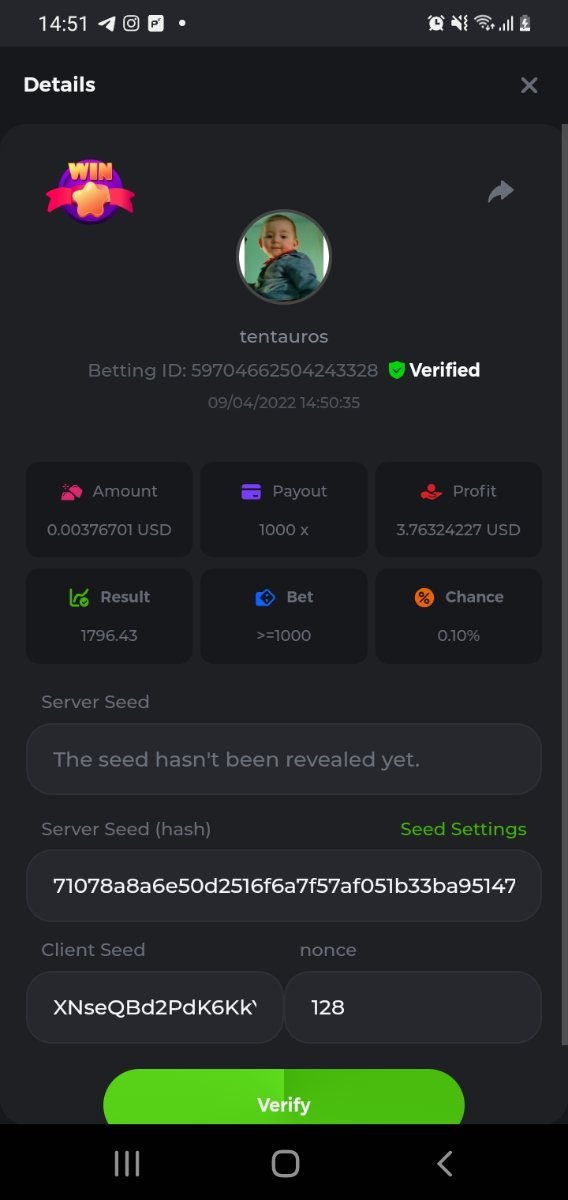Tap the purple Payout wallet icon
This screenshot has height=1200, width=568.
point(251,491)
